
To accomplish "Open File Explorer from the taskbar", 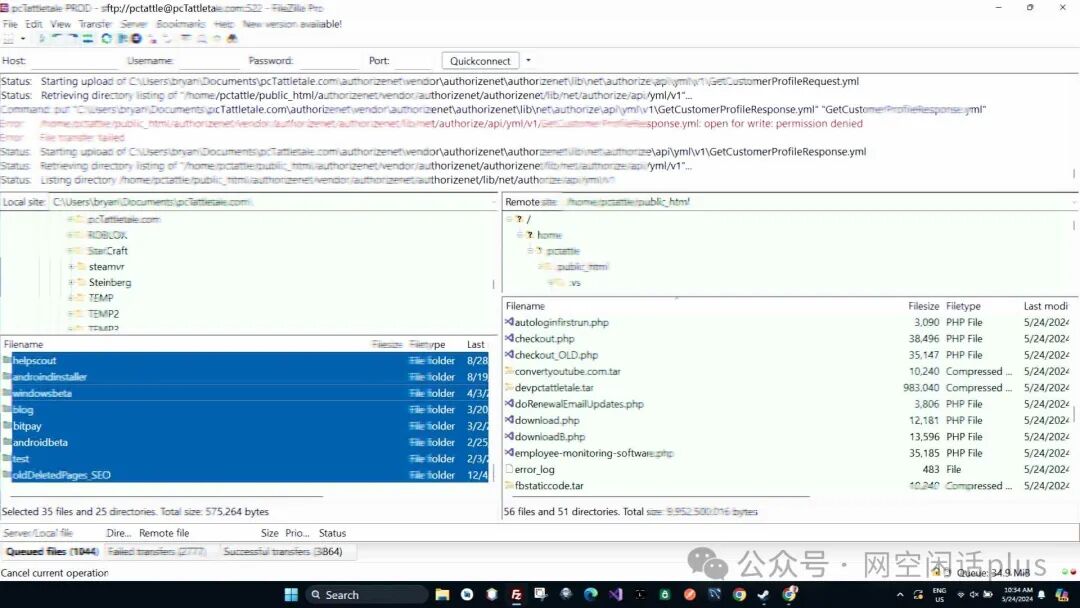I will [x=442, y=594].
